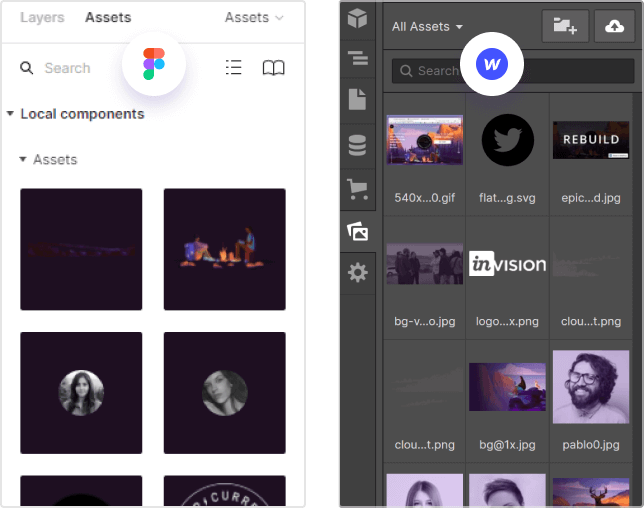The width and height of the screenshot is (644, 508).
Task: Collapse the Local components section
Action: click(10, 114)
